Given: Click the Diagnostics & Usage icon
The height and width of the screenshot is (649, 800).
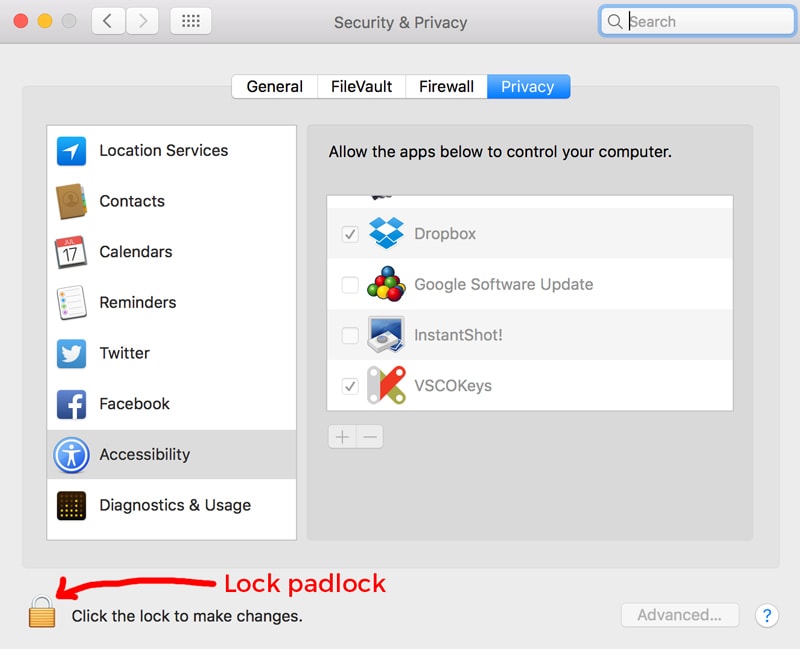Looking at the screenshot, I should [x=72, y=505].
